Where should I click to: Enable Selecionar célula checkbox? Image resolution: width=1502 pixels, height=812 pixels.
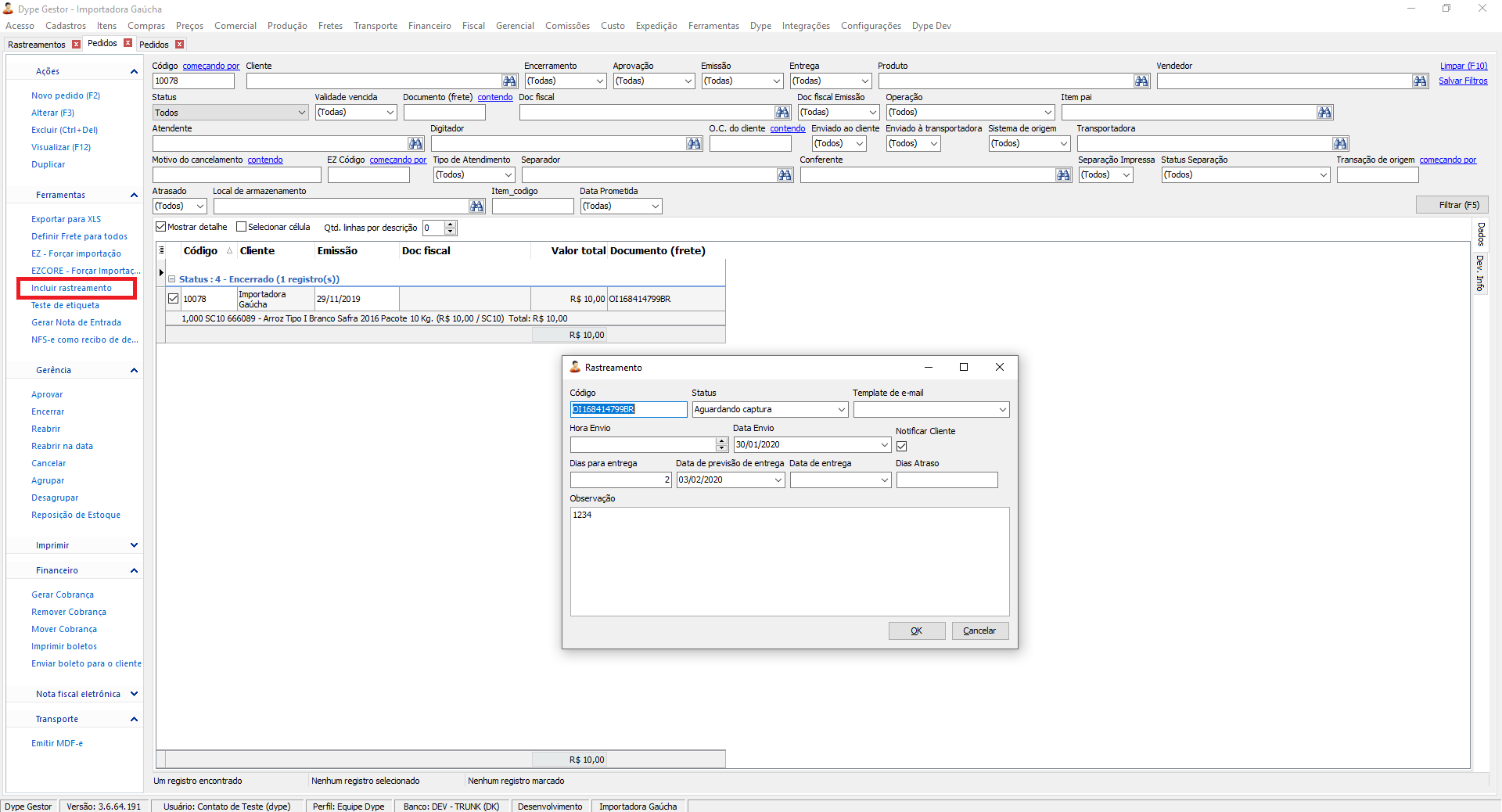(242, 227)
